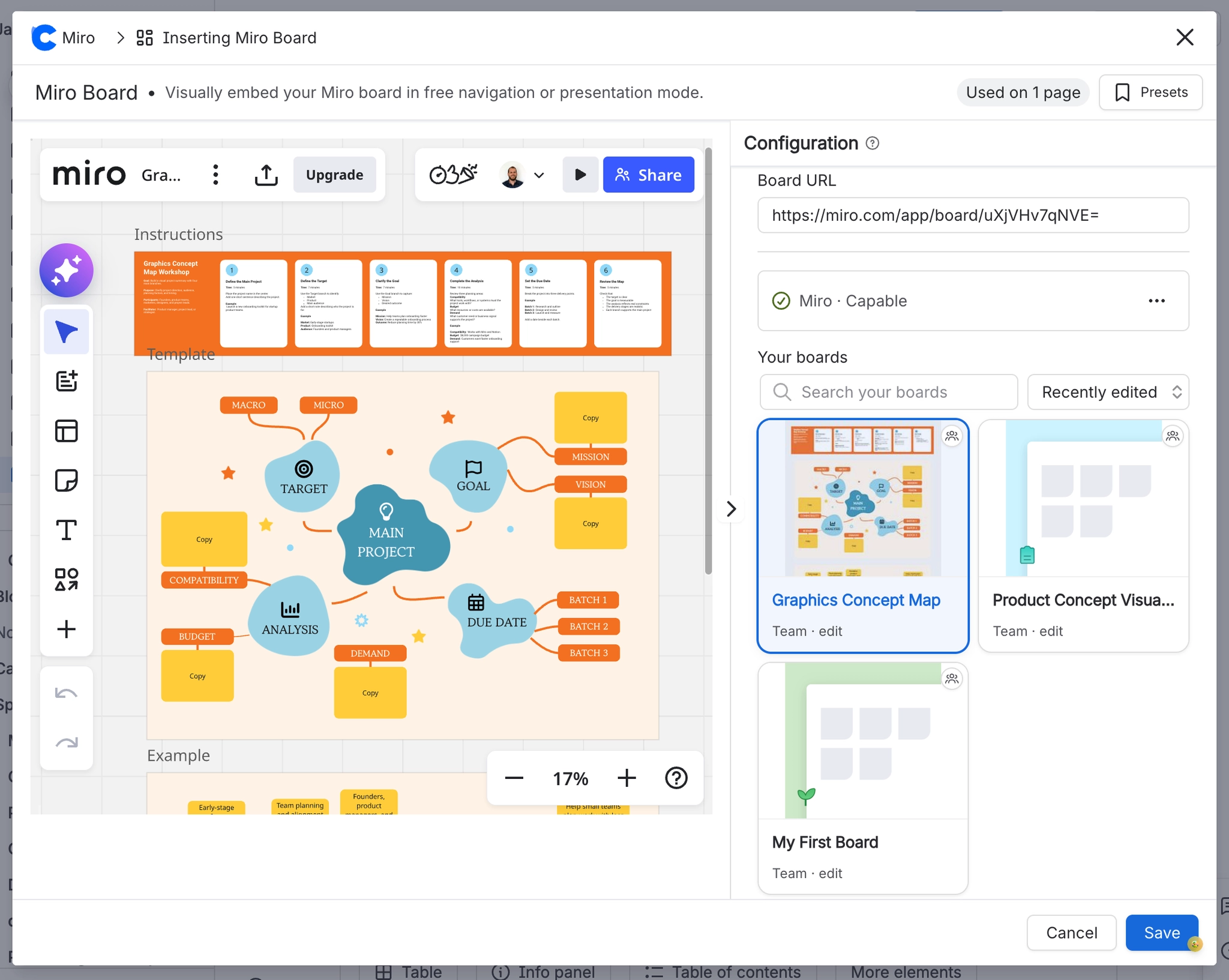Click the team icon on Graphics Concept Map

952,436
